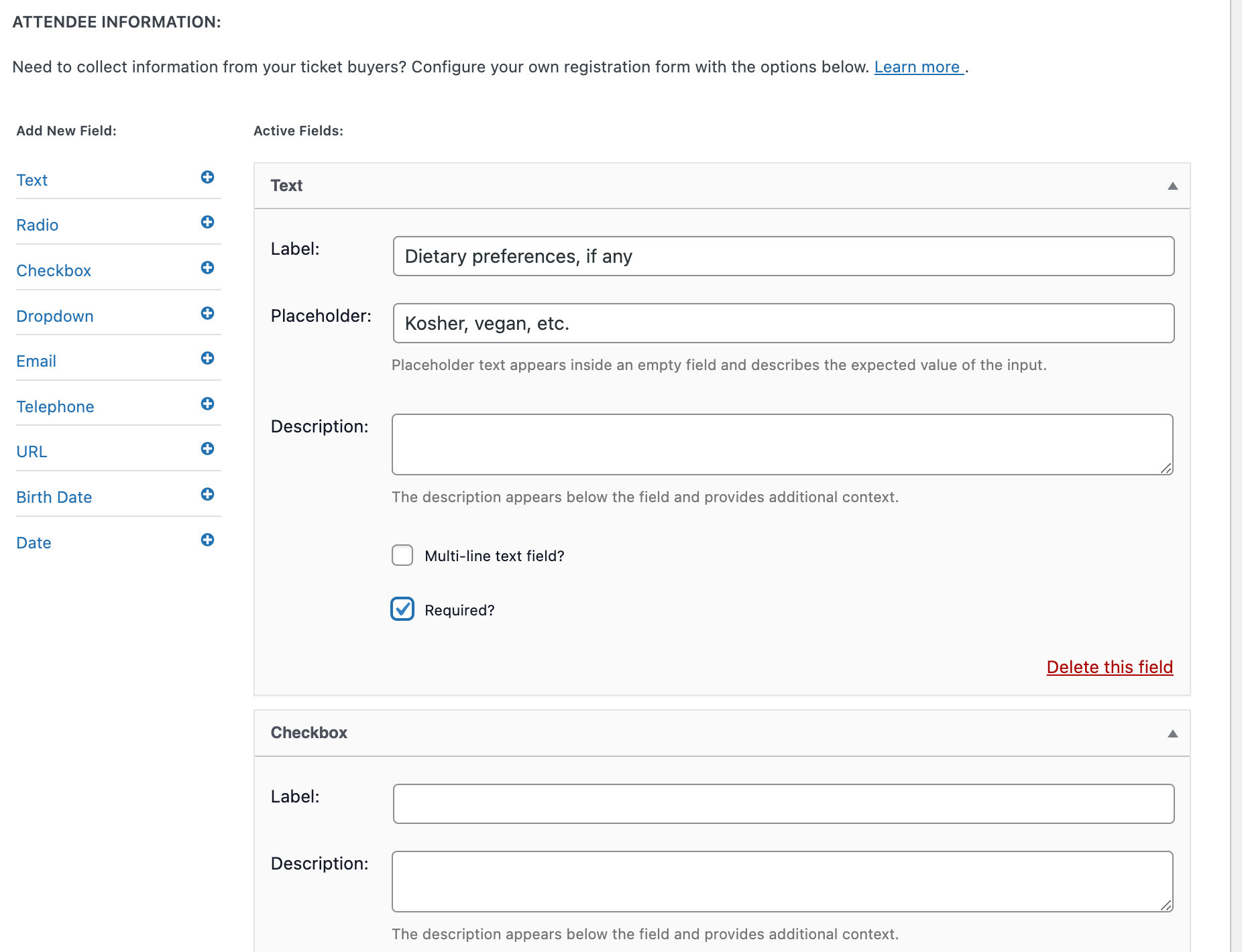Add an Email field via its plus icon
The width and height of the screenshot is (1242, 952).
[x=208, y=358]
